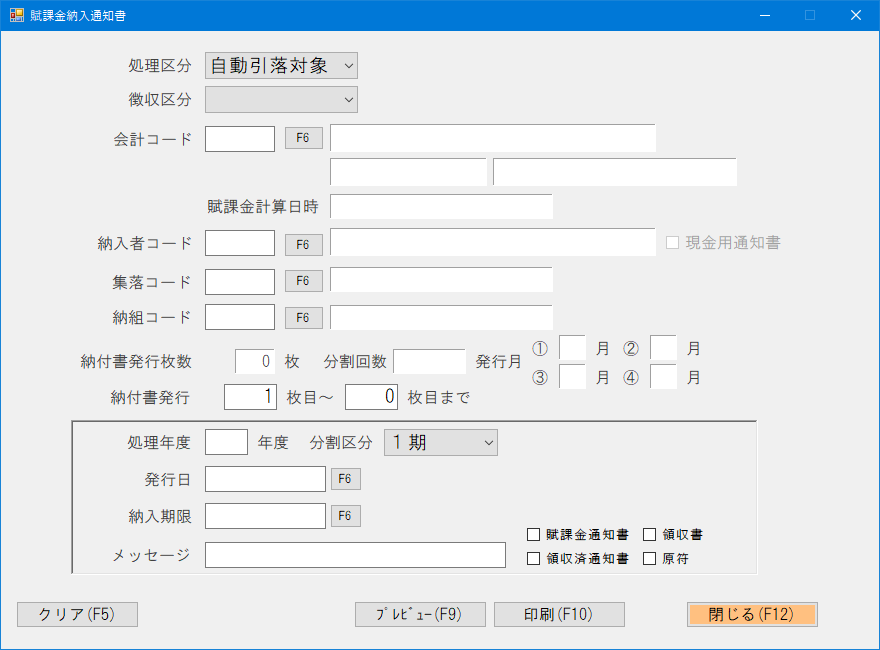Enable the 領収済通知書 checkbox
880x650 pixels.
click(x=534, y=558)
